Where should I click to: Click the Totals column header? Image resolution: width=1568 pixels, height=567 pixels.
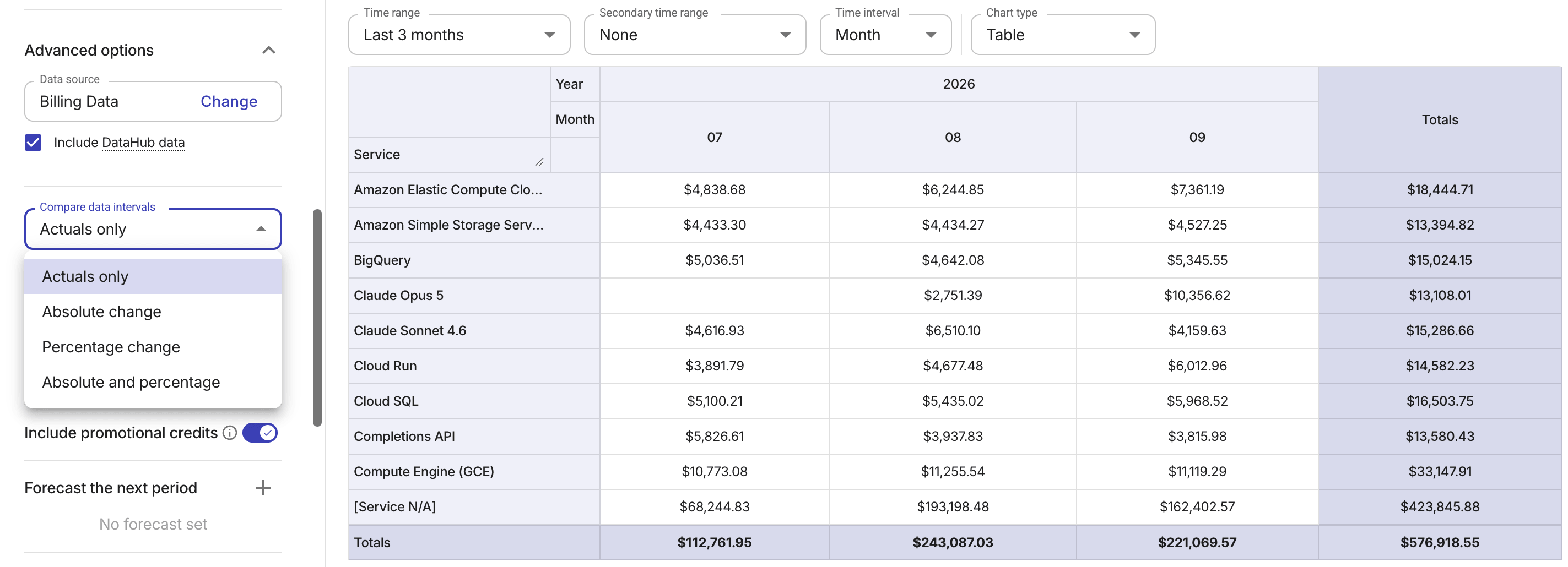pyautogui.click(x=1440, y=120)
